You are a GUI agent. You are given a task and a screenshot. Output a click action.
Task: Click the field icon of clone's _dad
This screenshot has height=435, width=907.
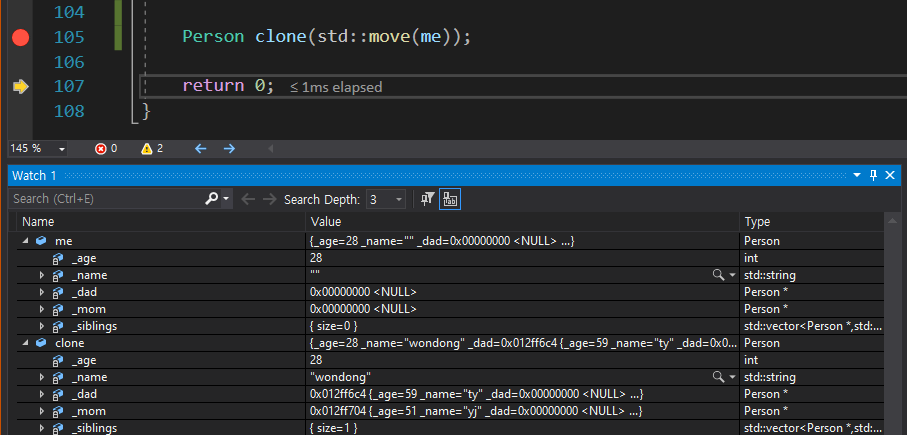pyautogui.click(x=57, y=394)
